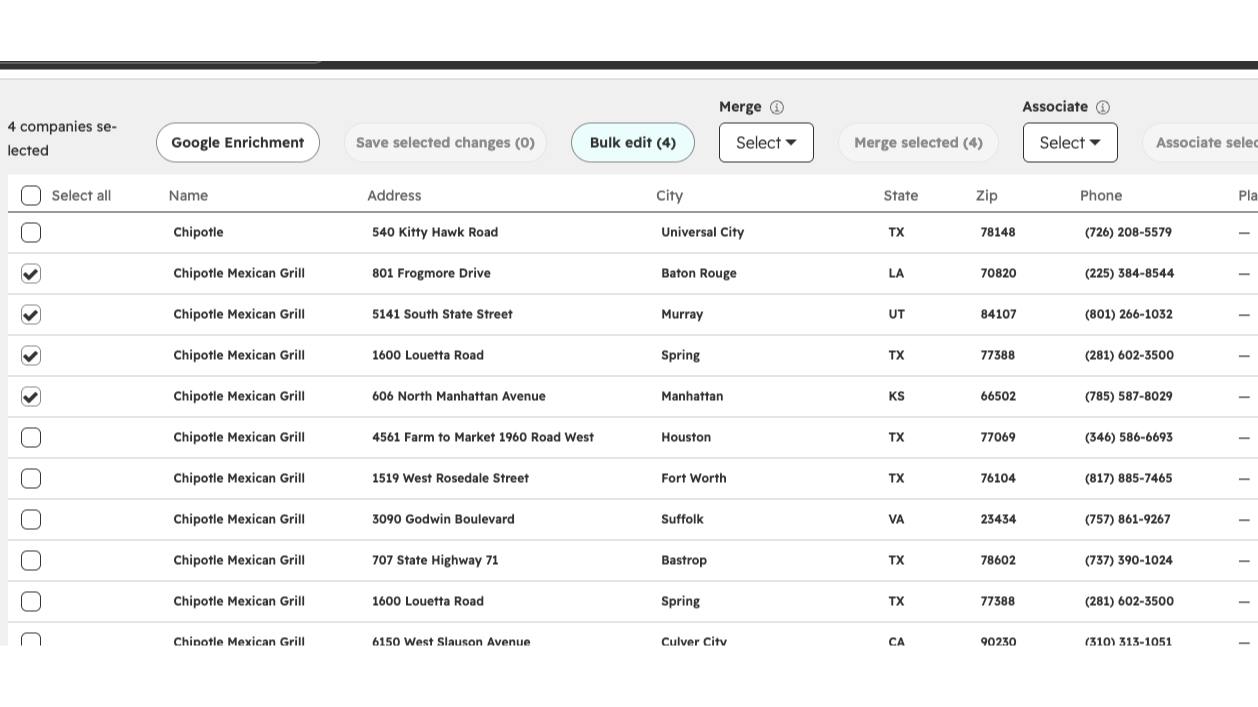The width and height of the screenshot is (1258, 707).
Task: Click the "Universal City" city cell
Action: coord(702,232)
